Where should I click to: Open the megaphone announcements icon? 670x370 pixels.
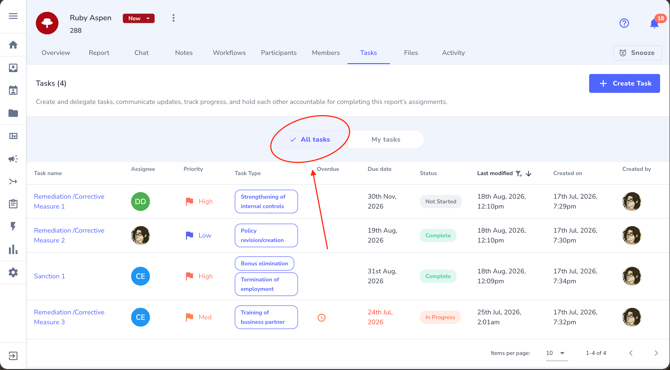coord(13,159)
